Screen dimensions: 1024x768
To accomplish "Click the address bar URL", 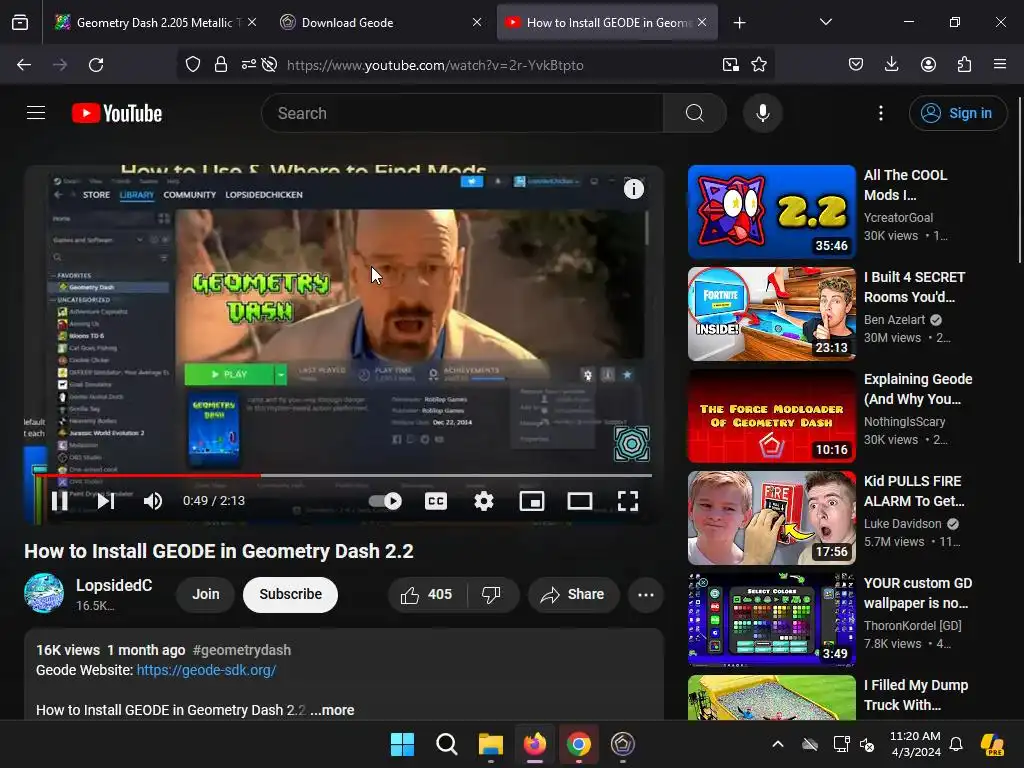I will click(x=435, y=65).
